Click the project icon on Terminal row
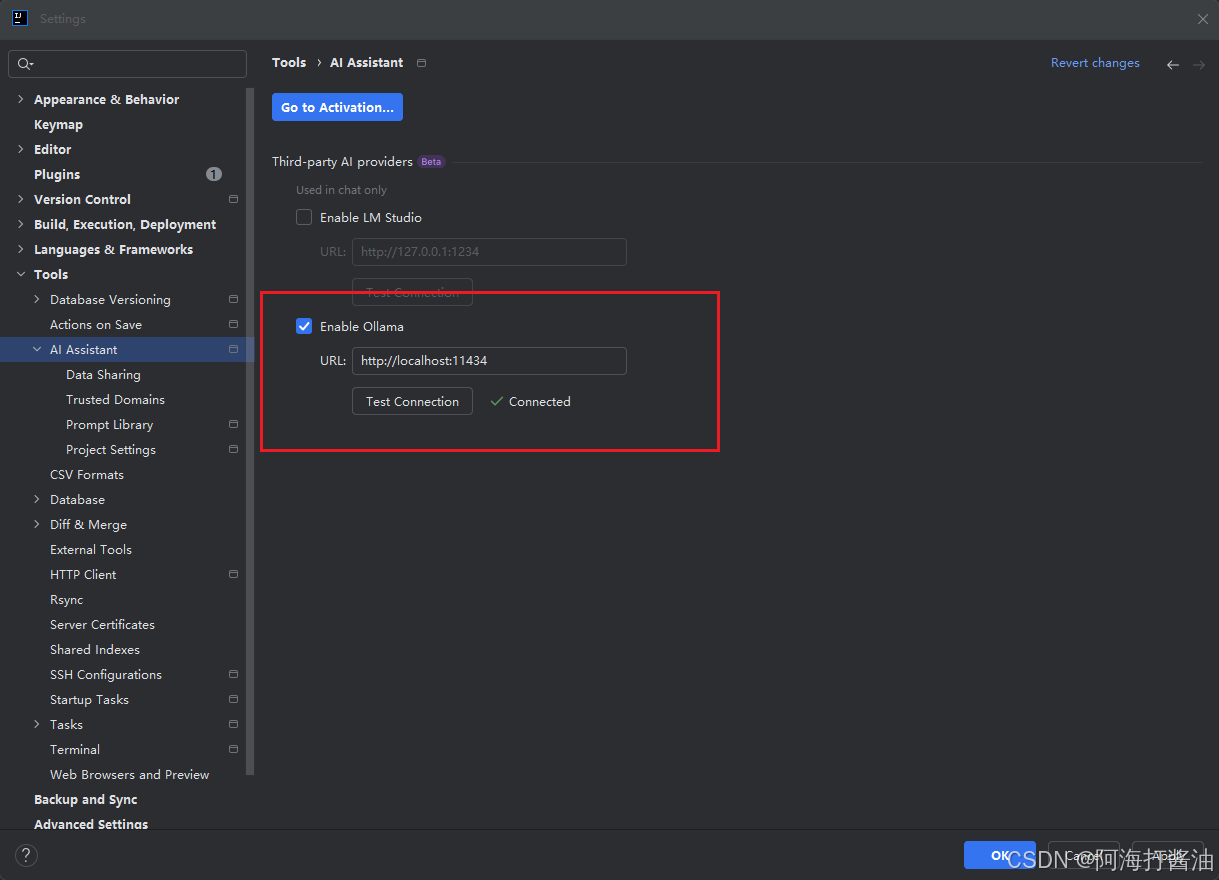This screenshot has width=1219, height=880. [x=233, y=749]
